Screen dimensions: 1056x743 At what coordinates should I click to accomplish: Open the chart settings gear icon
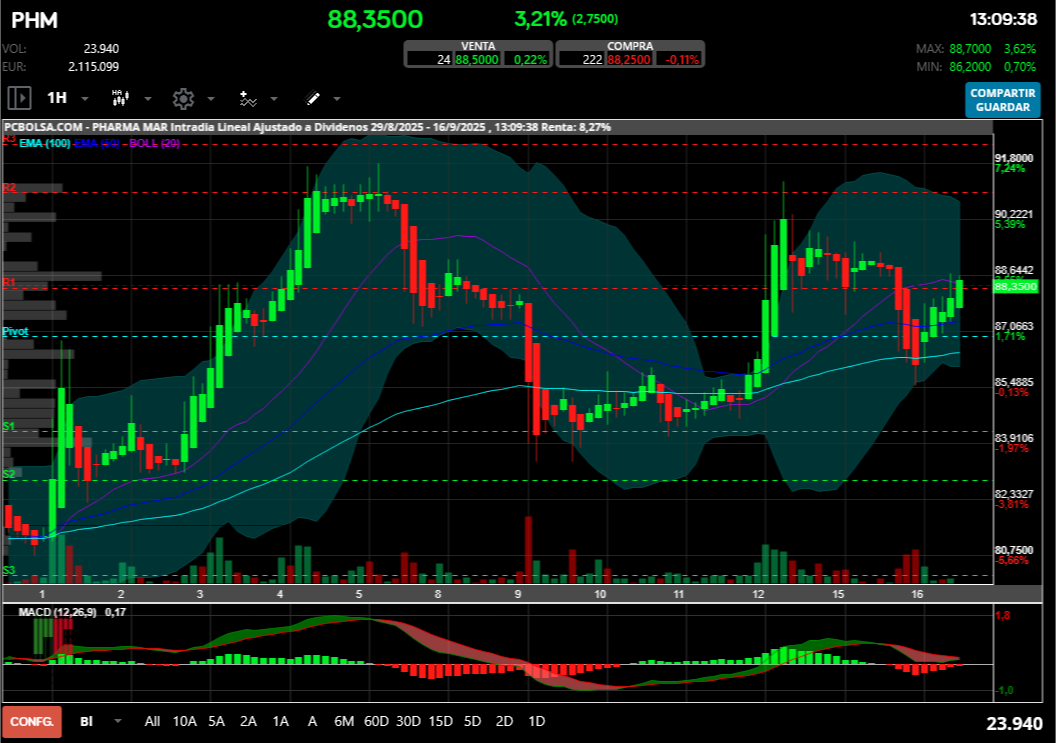tap(183, 98)
